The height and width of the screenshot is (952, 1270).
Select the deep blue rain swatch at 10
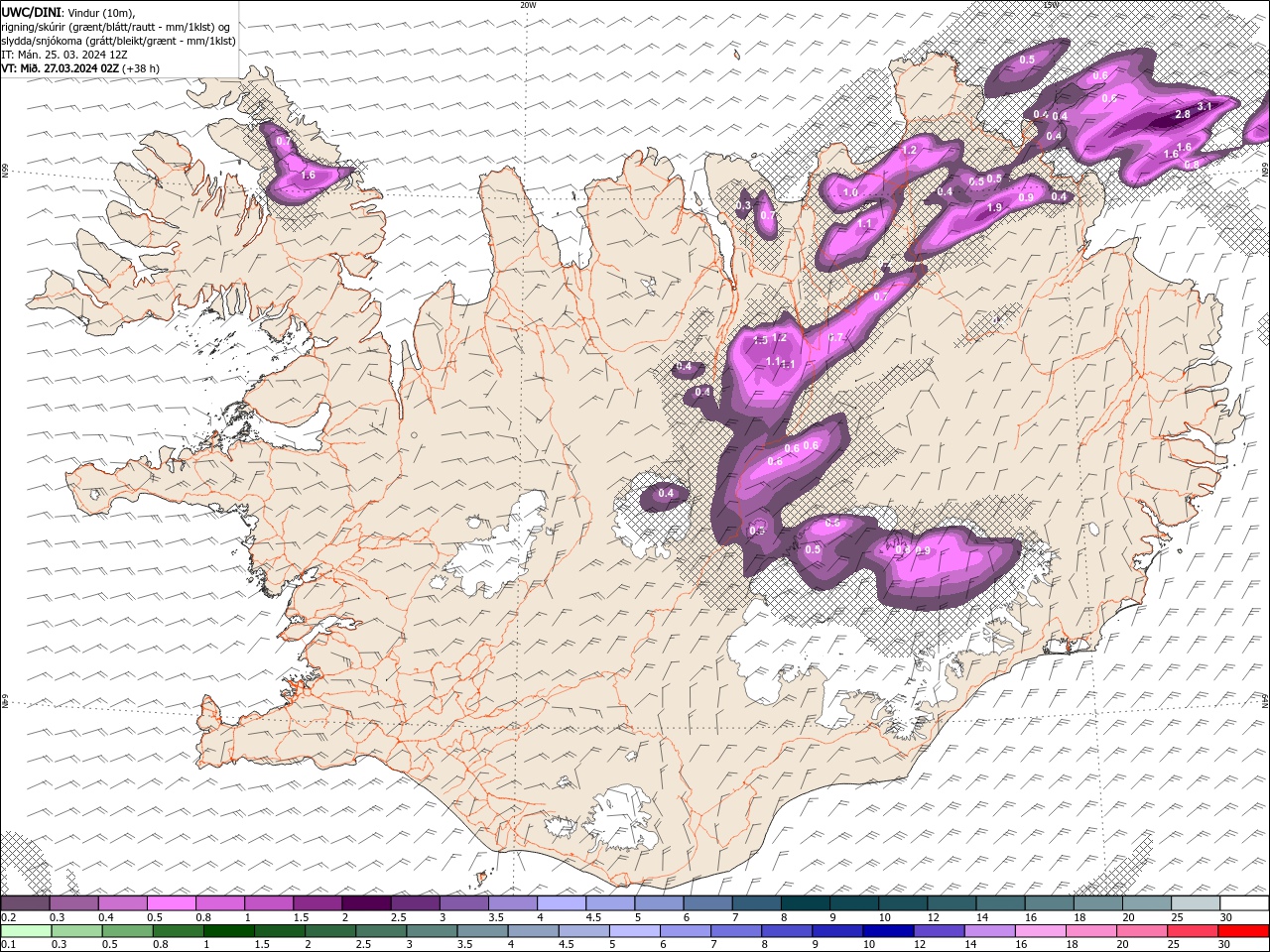[x=888, y=931]
